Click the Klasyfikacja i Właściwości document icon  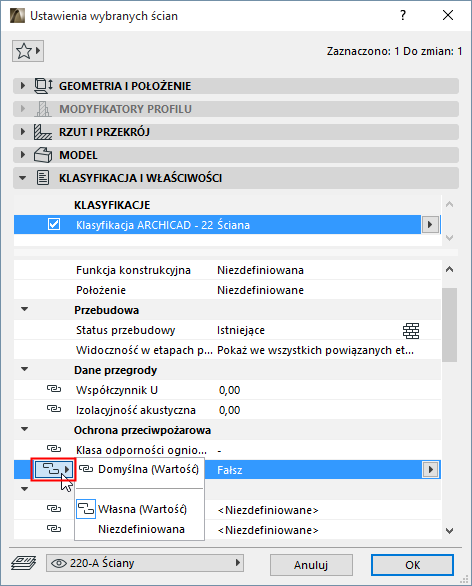[43, 178]
